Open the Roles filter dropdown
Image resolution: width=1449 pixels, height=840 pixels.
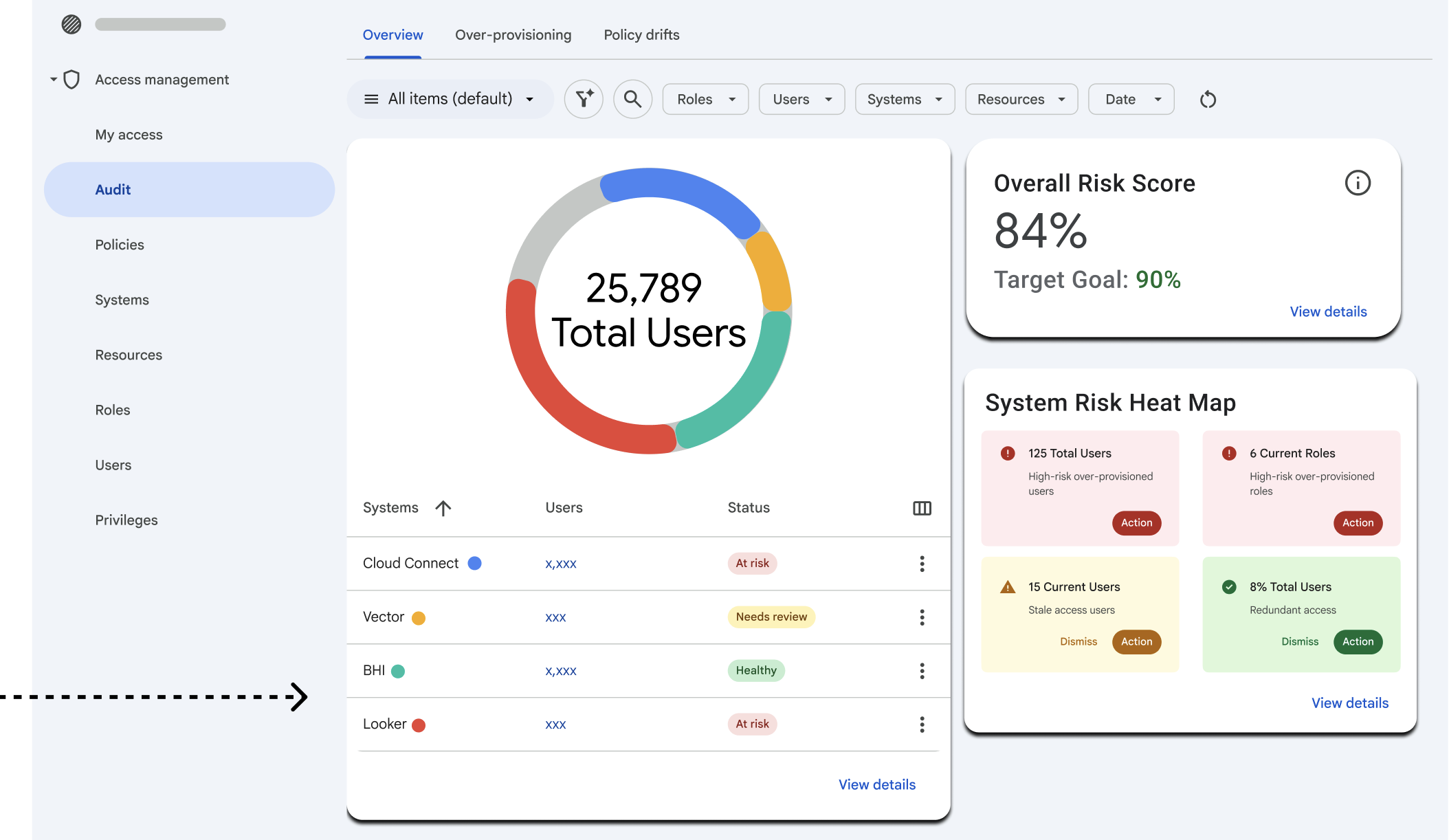705,99
